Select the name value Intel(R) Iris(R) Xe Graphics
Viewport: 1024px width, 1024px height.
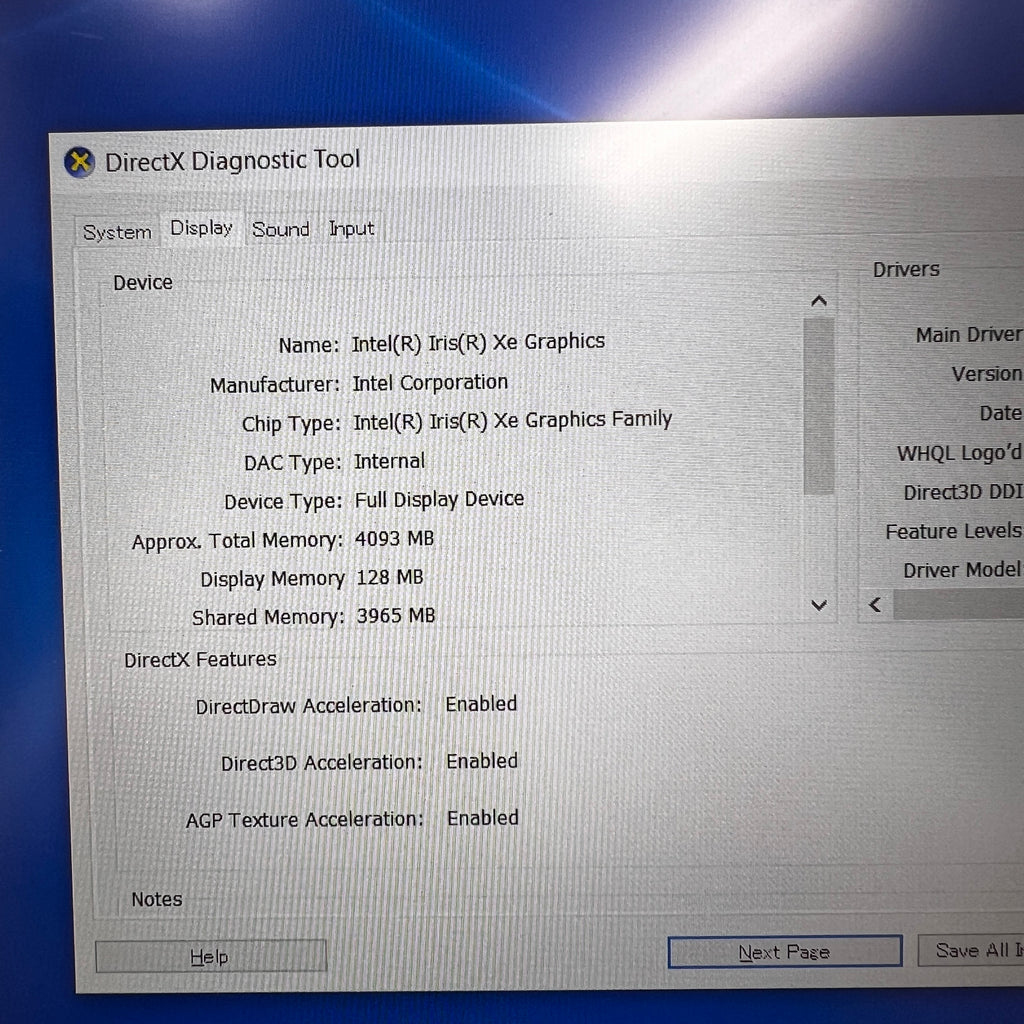478,342
